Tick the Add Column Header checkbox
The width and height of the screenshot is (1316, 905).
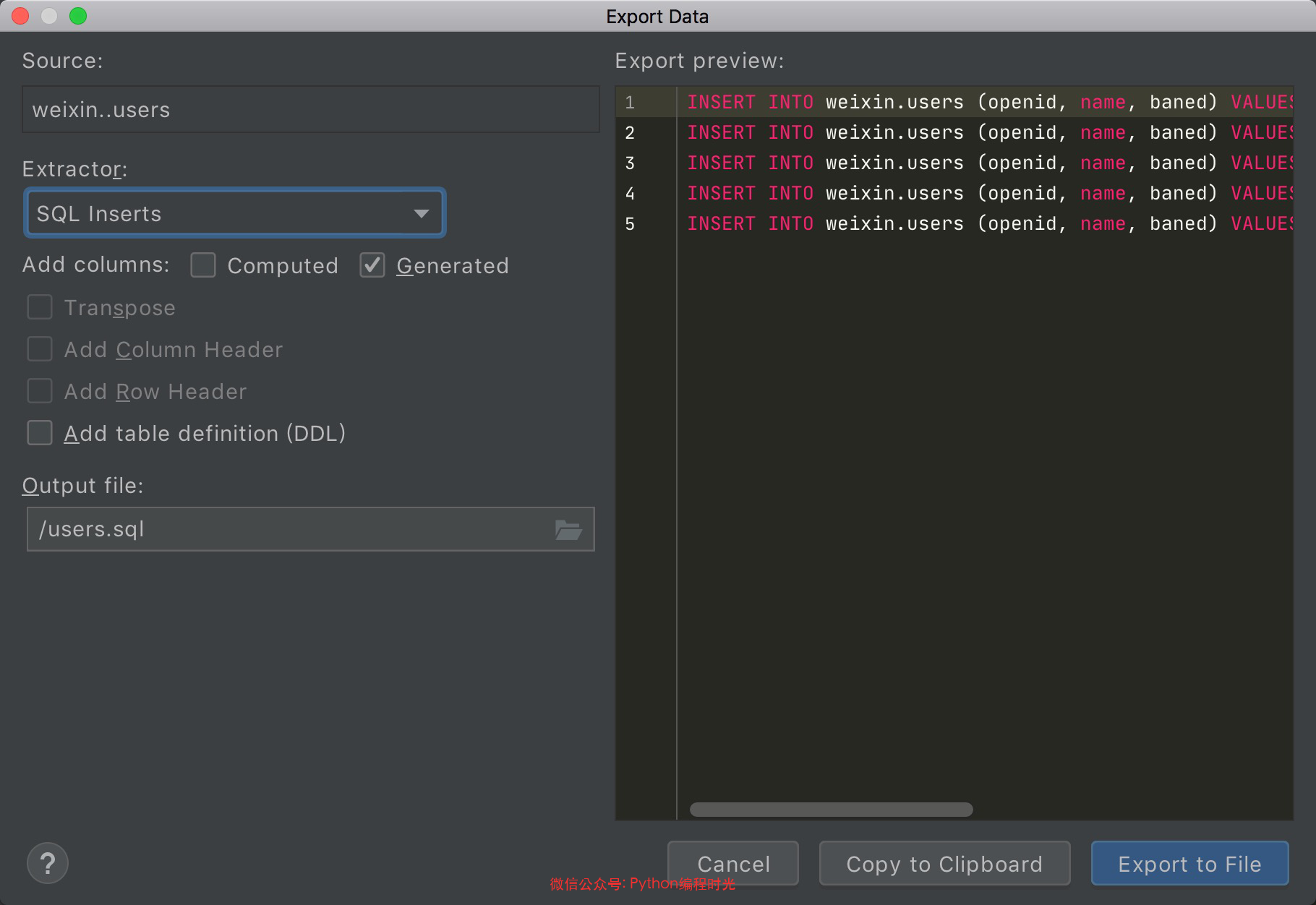click(x=40, y=349)
